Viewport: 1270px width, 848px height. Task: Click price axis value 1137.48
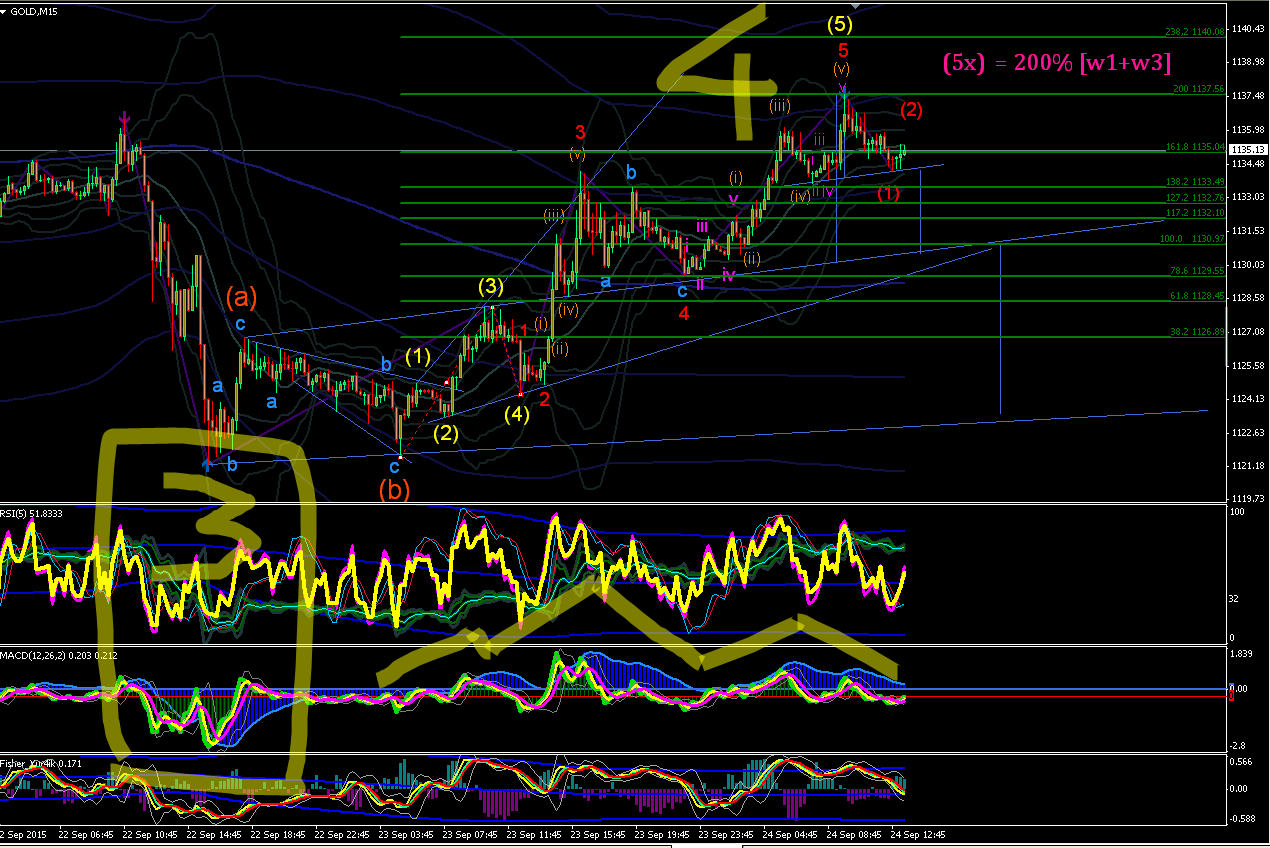tap(1248, 96)
